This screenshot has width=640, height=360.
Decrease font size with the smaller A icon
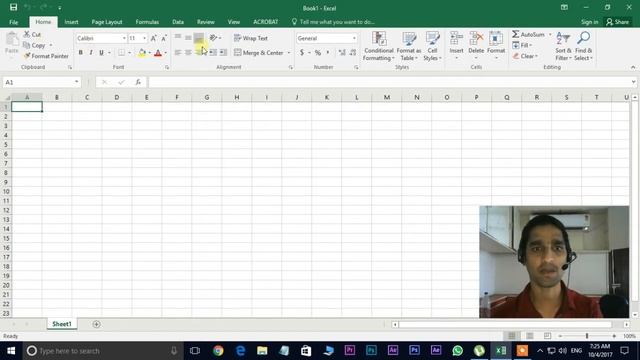164,38
